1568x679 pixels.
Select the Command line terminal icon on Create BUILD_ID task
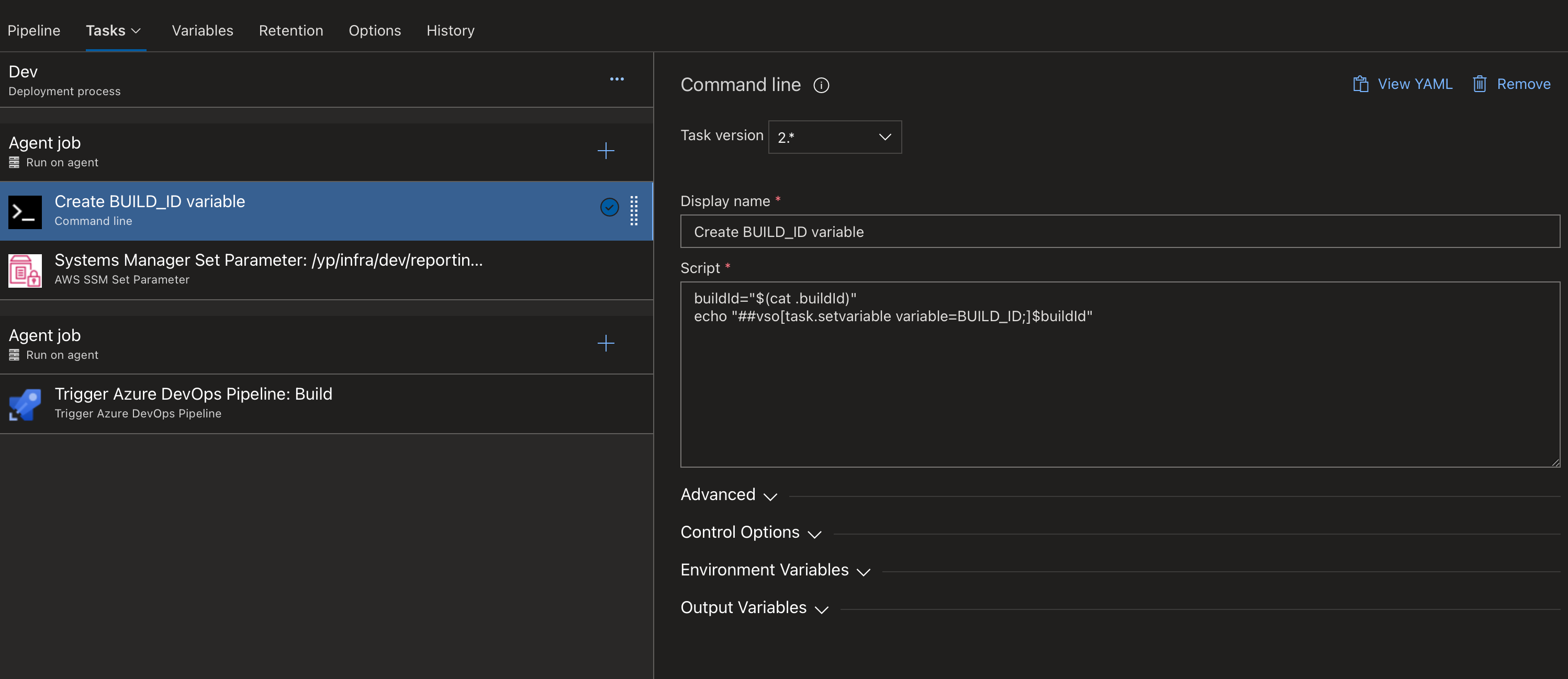pyautogui.click(x=25, y=211)
